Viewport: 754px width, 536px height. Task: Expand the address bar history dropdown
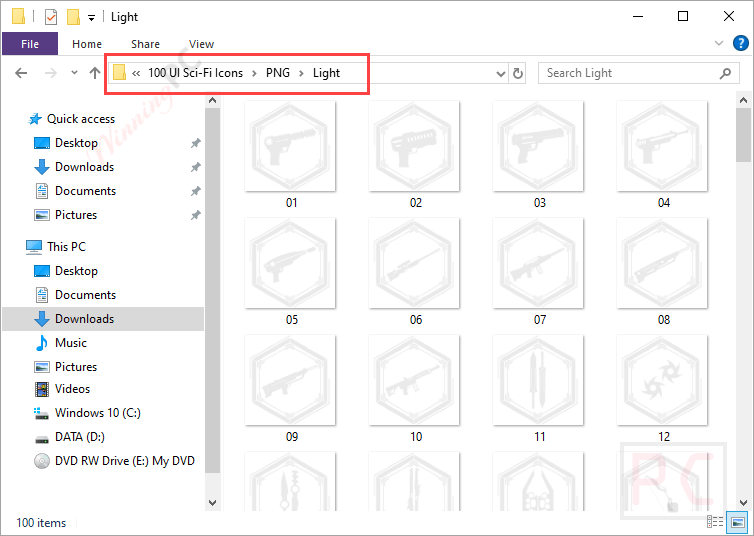pos(501,73)
